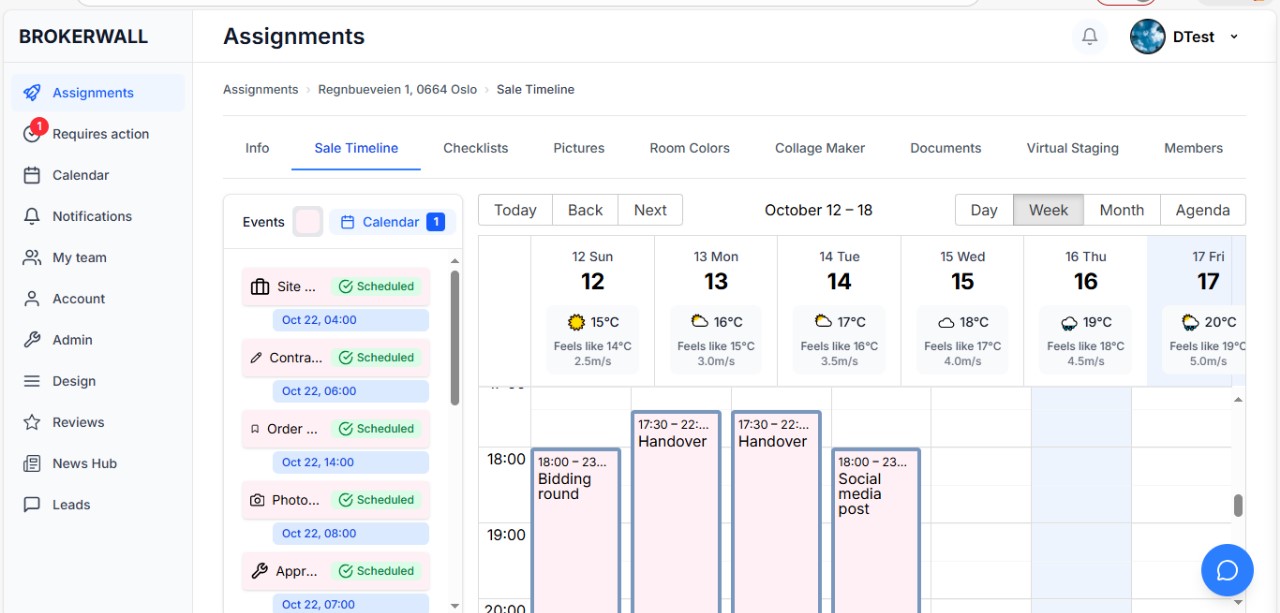Open the Calendar filter selector
The image size is (1280, 613).
click(391, 221)
